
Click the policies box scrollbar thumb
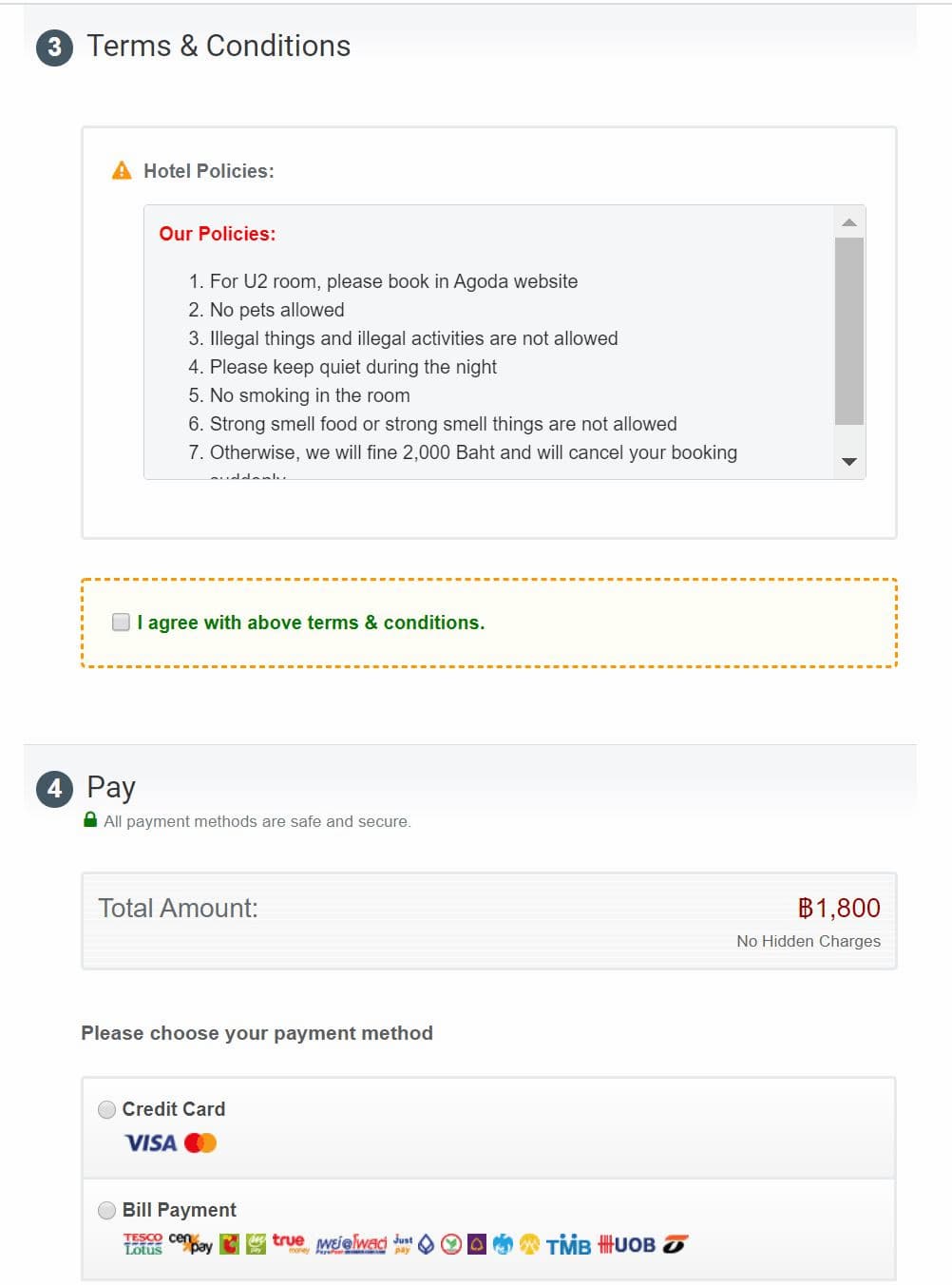[849, 331]
